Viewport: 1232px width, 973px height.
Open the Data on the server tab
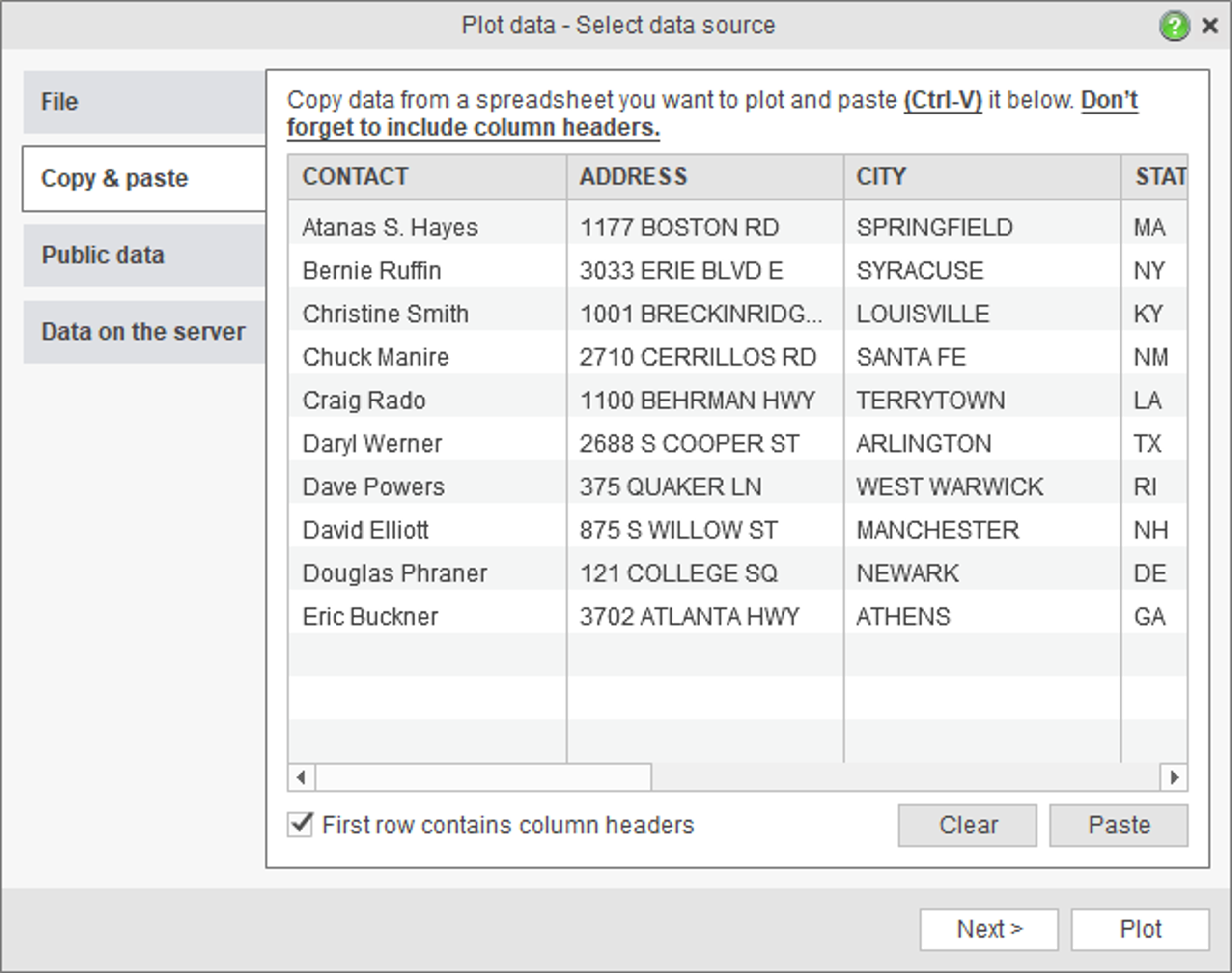[144, 332]
